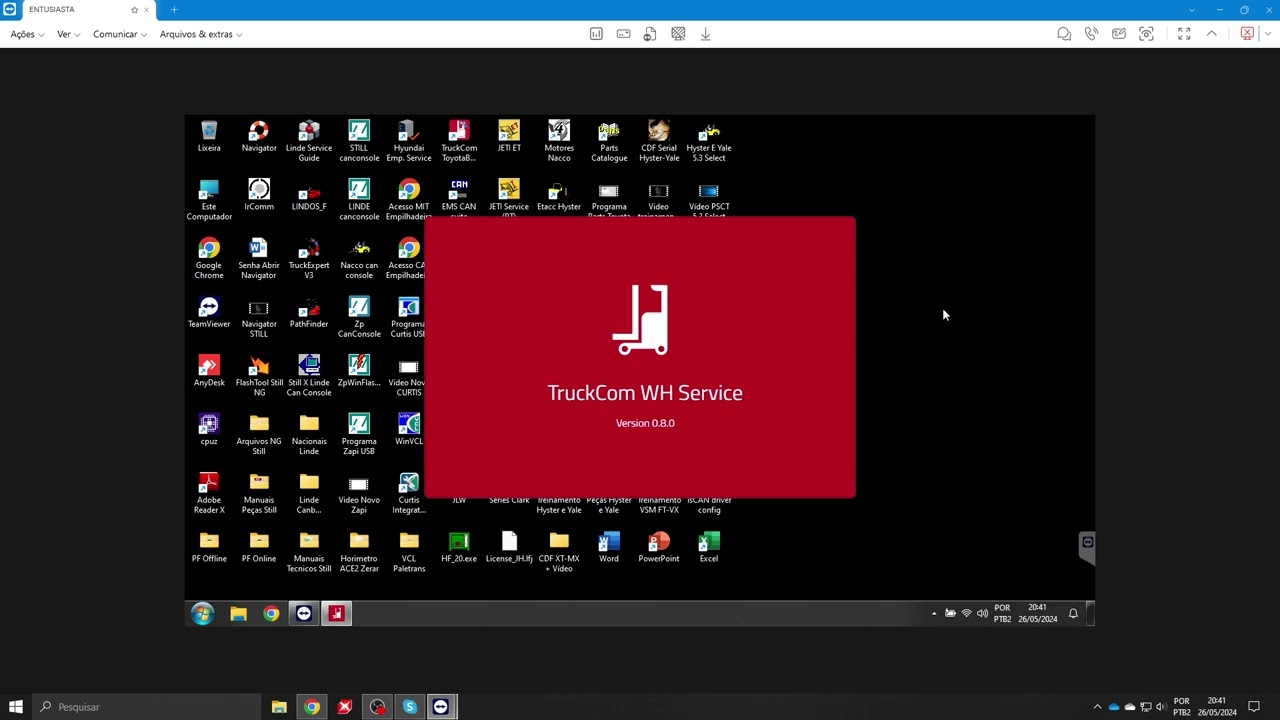Image resolution: width=1280 pixels, height=720 pixels.
Task: Open remote clock showing 20:41
Action: click(1037, 613)
